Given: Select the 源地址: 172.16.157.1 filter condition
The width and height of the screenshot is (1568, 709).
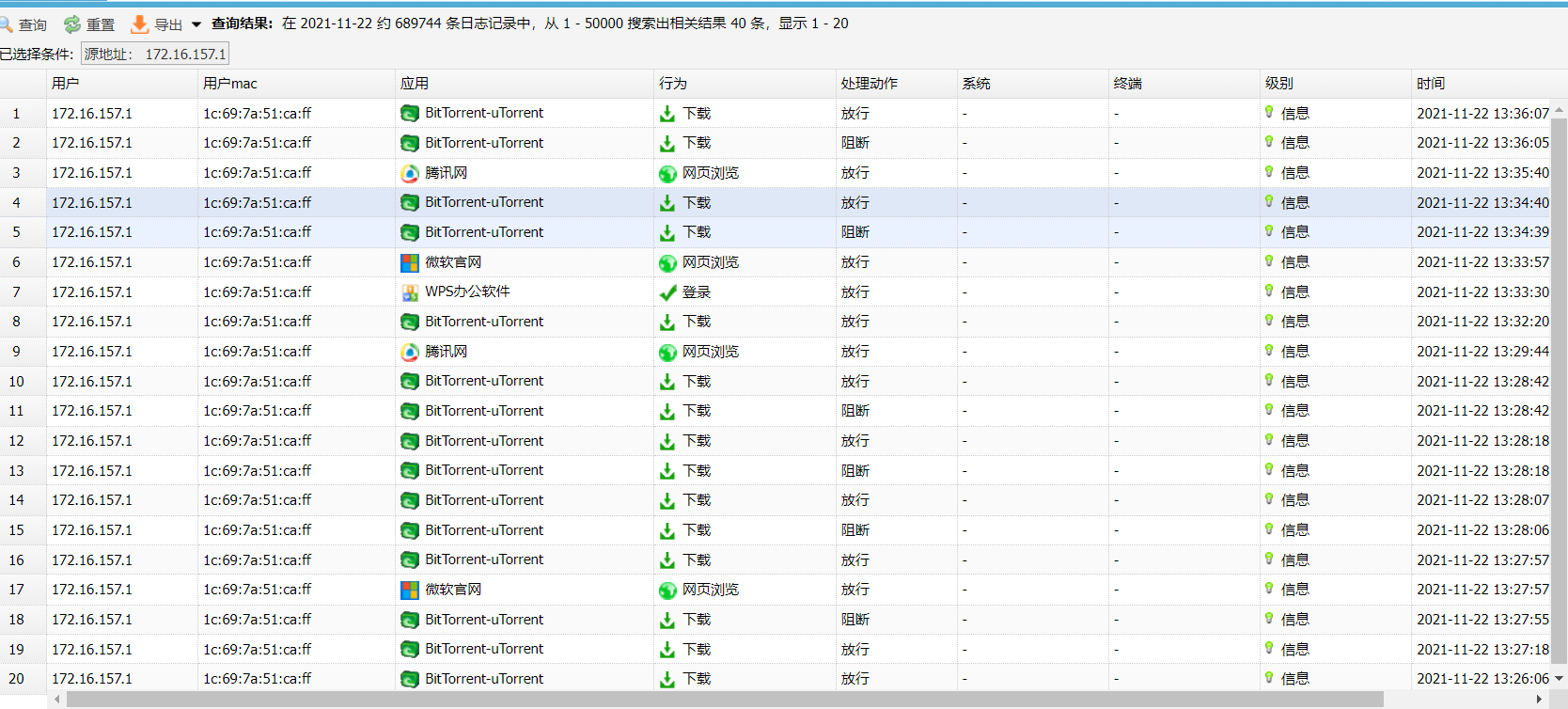Looking at the screenshot, I should tap(155, 55).
